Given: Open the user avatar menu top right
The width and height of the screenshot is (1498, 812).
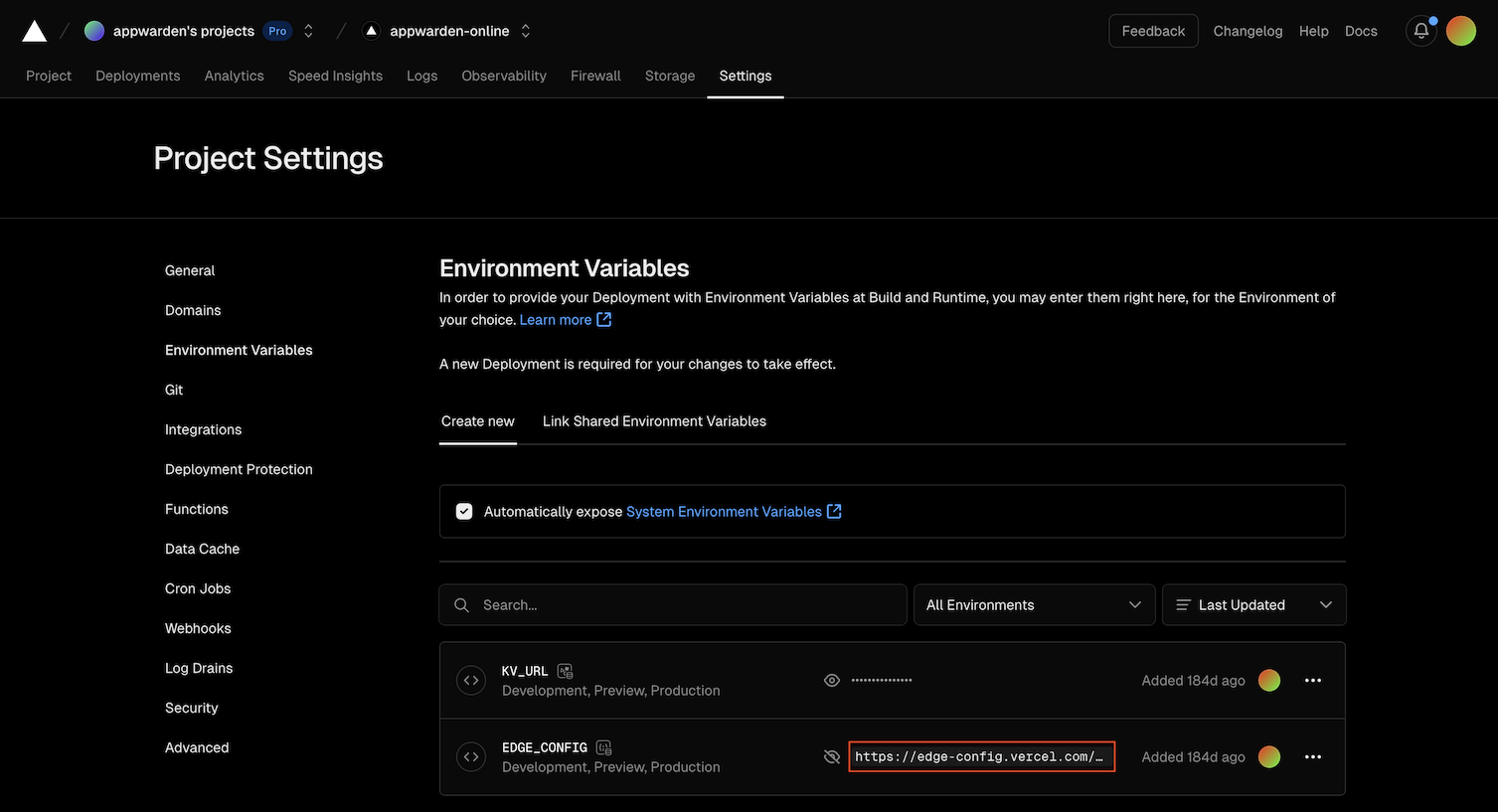Looking at the screenshot, I should coord(1460,30).
